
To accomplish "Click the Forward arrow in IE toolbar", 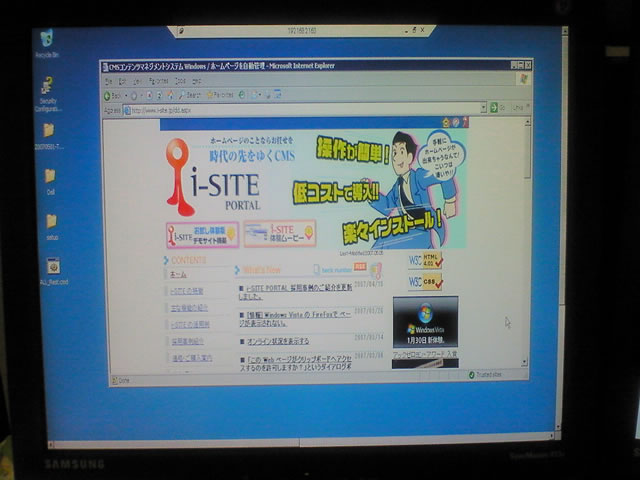I will [134, 96].
